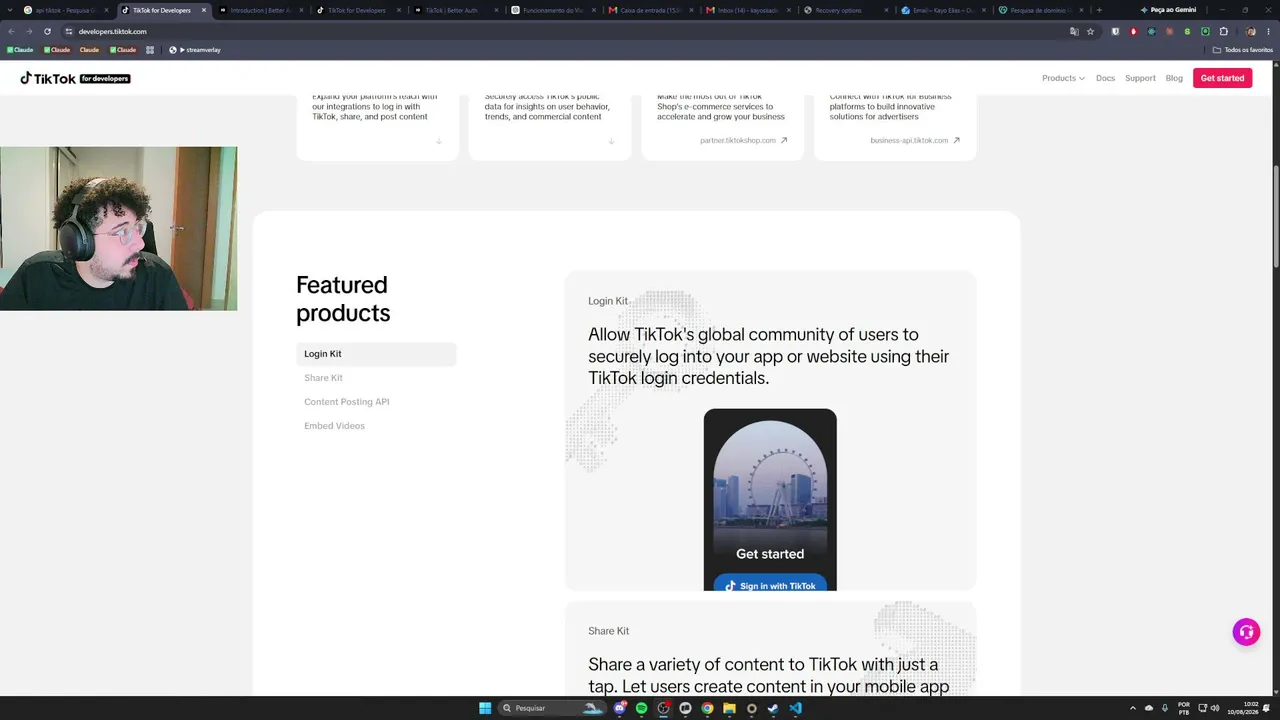Switch to the Recovery options tab

[x=845, y=10]
